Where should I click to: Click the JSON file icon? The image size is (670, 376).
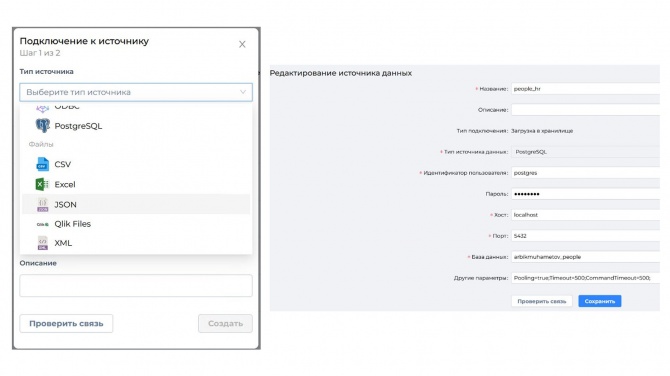(x=42, y=205)
